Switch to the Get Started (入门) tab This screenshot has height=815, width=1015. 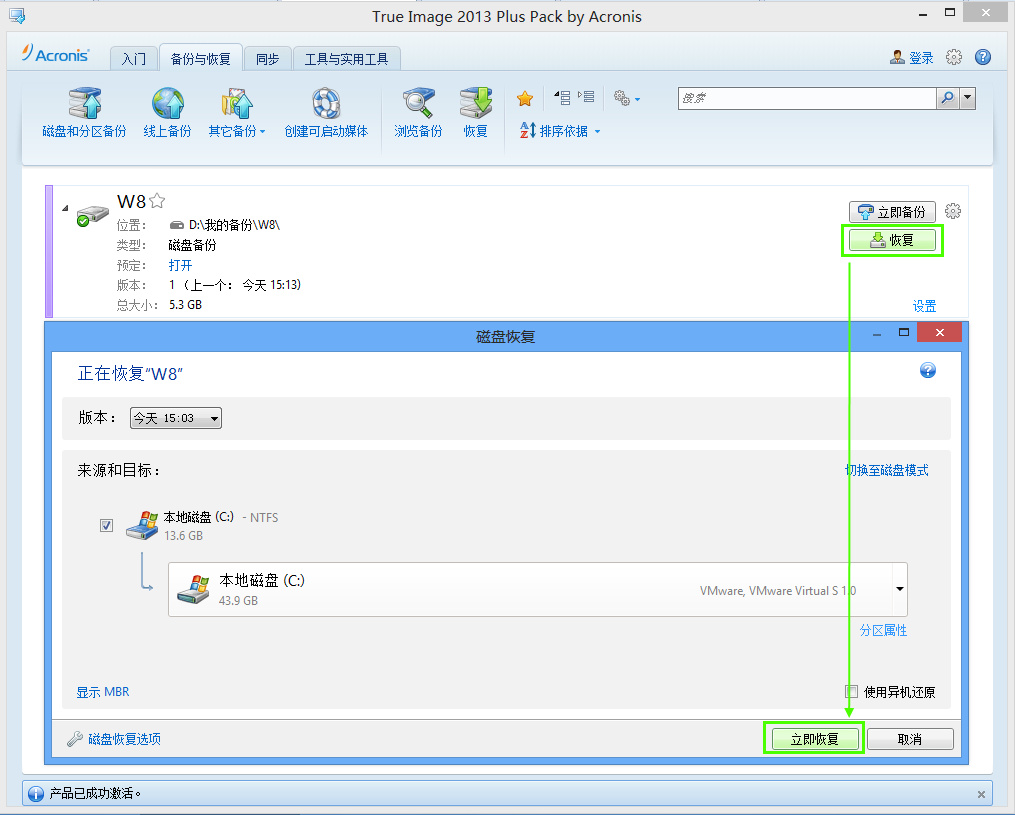pyautogui.click(x=133, y=59)
